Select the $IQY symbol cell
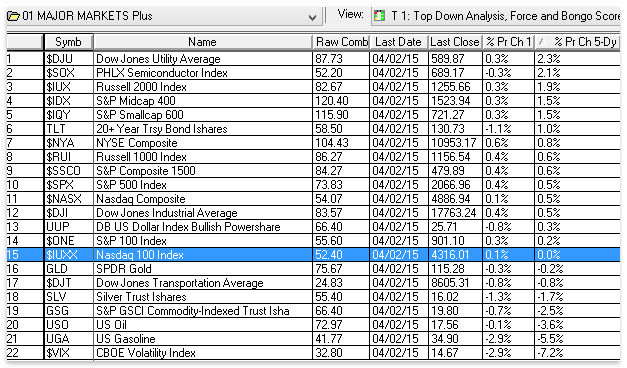The height and width of the screenshot is (368, 627). pos(68,115)
